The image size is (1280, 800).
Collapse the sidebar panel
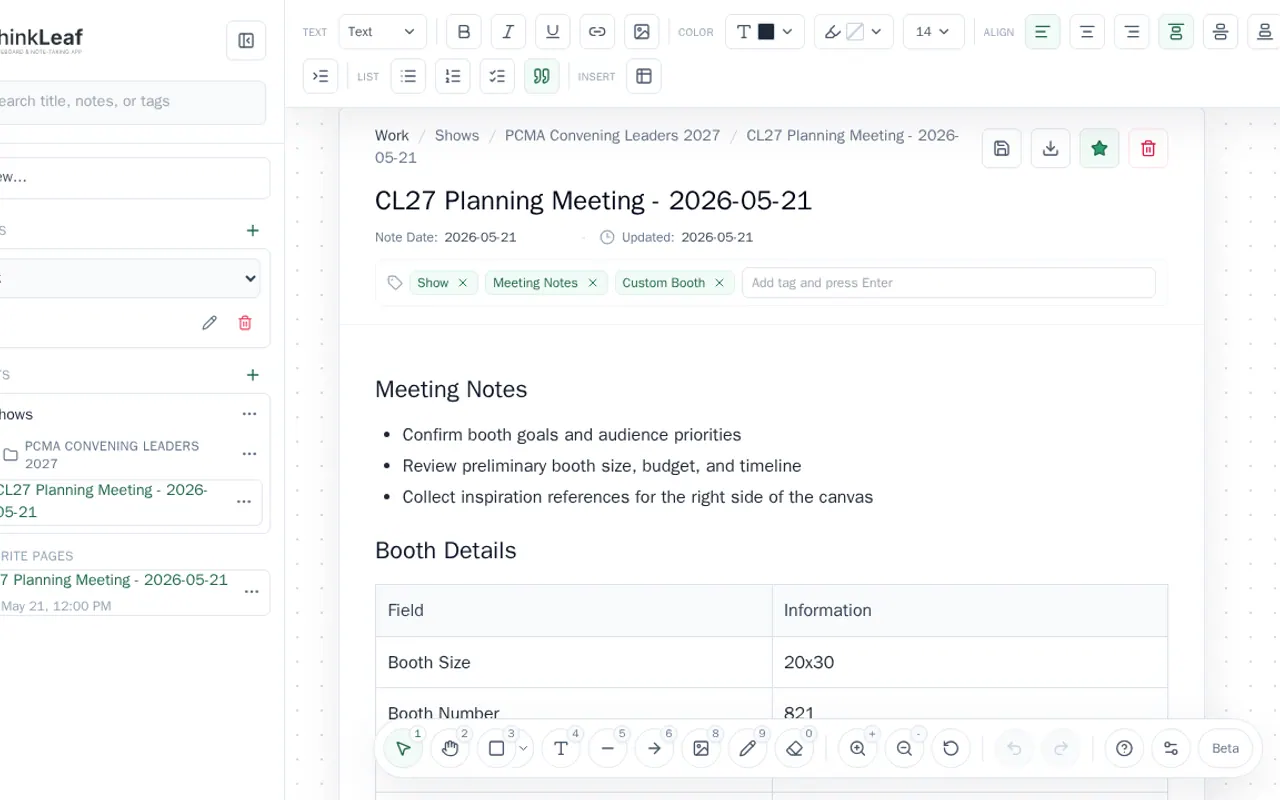(246, 41)
